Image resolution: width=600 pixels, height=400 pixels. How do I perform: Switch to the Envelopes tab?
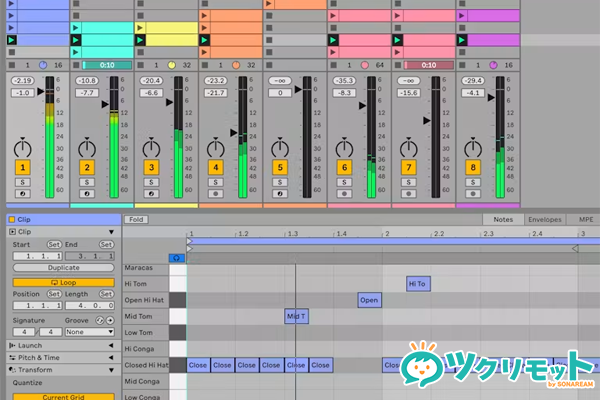coord(545,219)
